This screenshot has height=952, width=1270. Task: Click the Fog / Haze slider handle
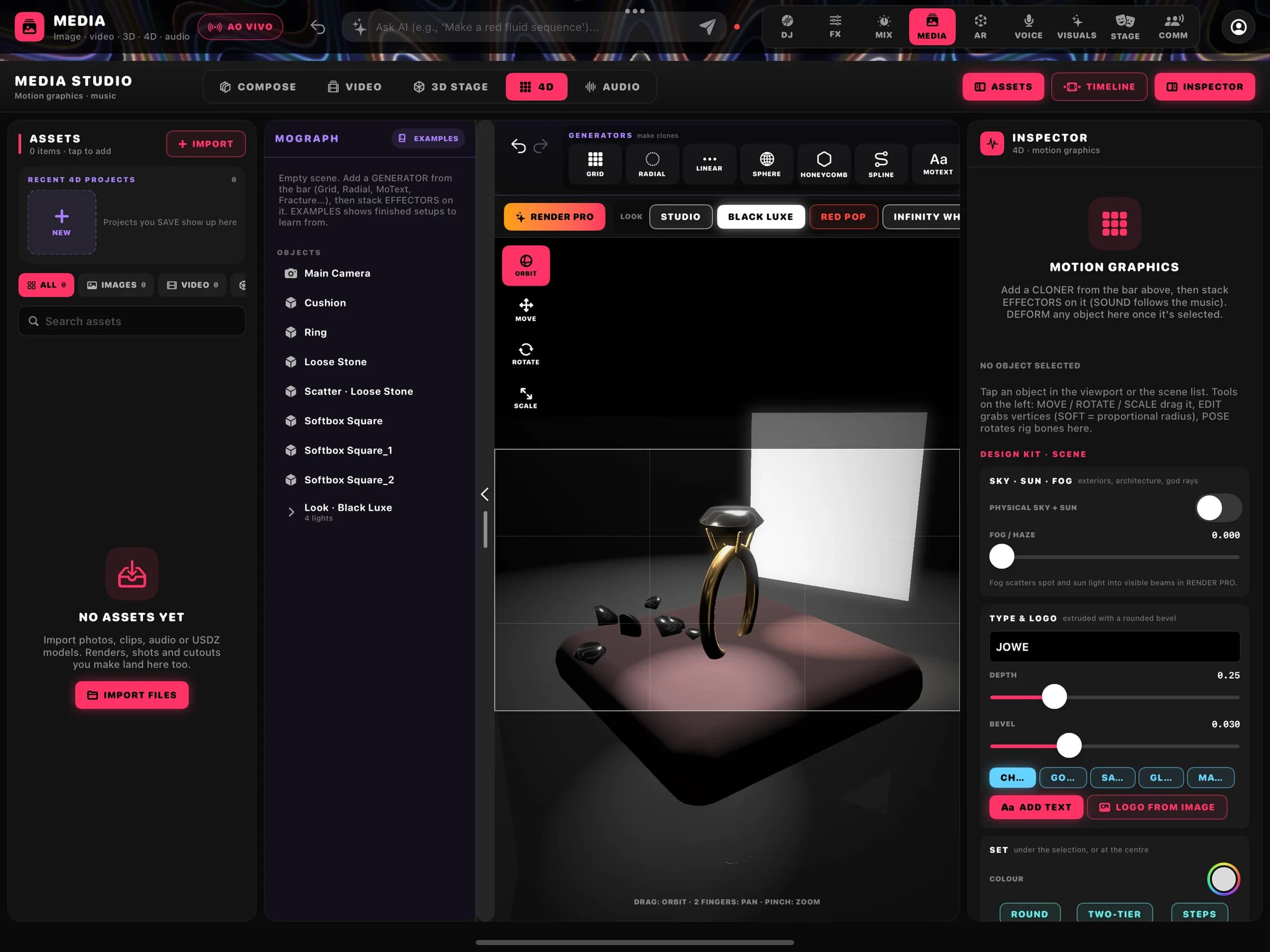(1001, 556)
